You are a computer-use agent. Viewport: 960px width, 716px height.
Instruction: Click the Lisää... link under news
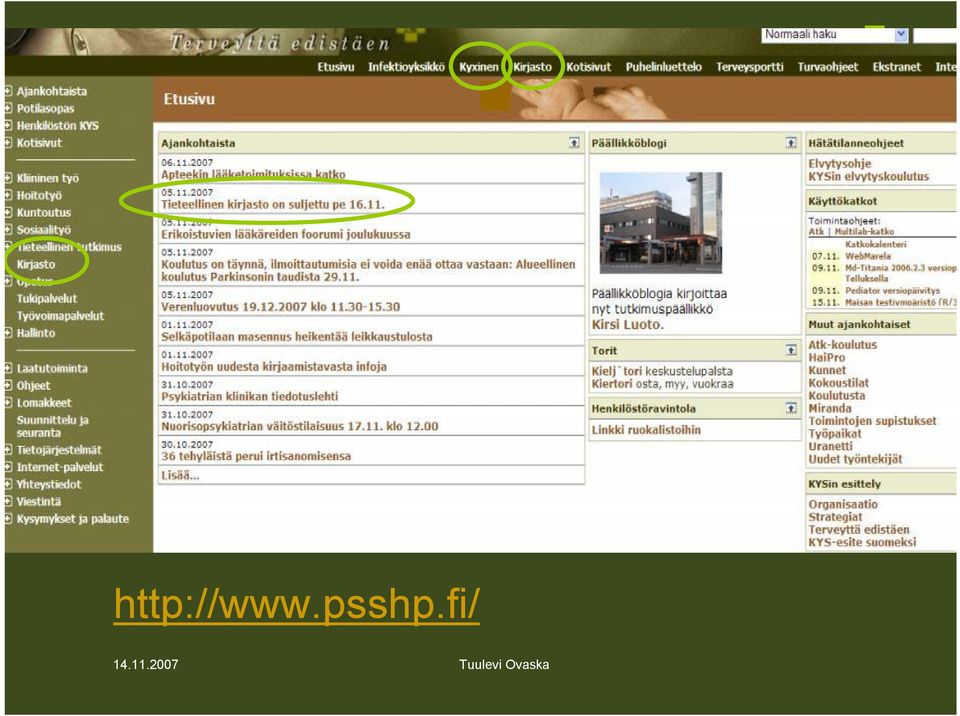(180, 475)
